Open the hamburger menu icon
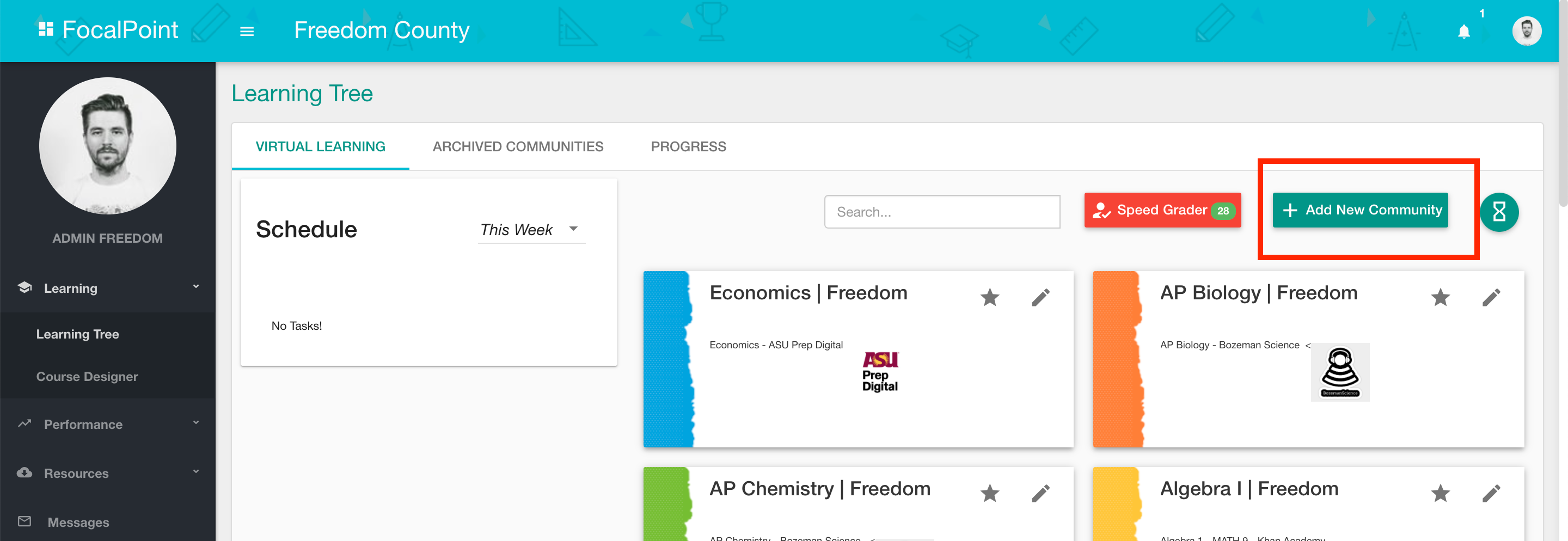 [247, 31]
